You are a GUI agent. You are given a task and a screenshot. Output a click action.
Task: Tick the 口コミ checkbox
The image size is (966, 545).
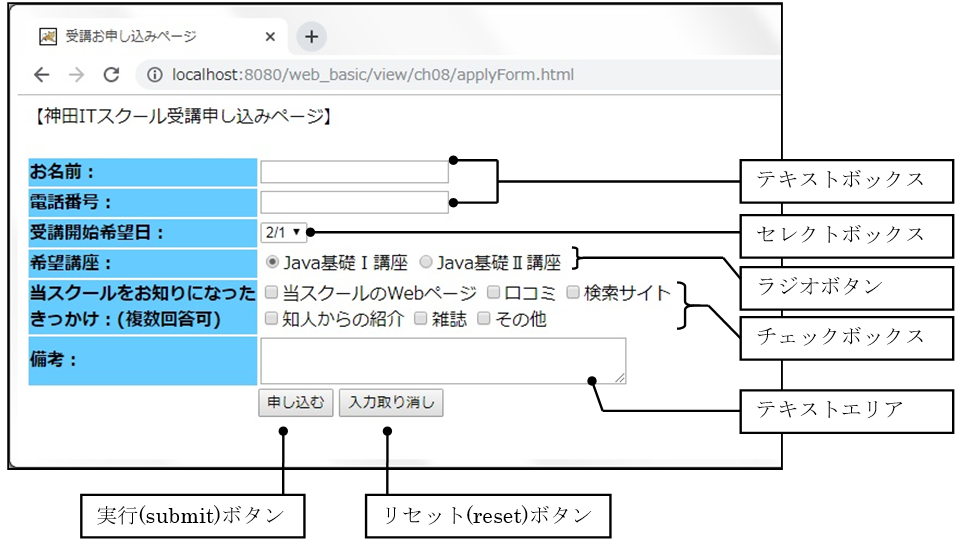pyautogui.click(x=493, y=293)
